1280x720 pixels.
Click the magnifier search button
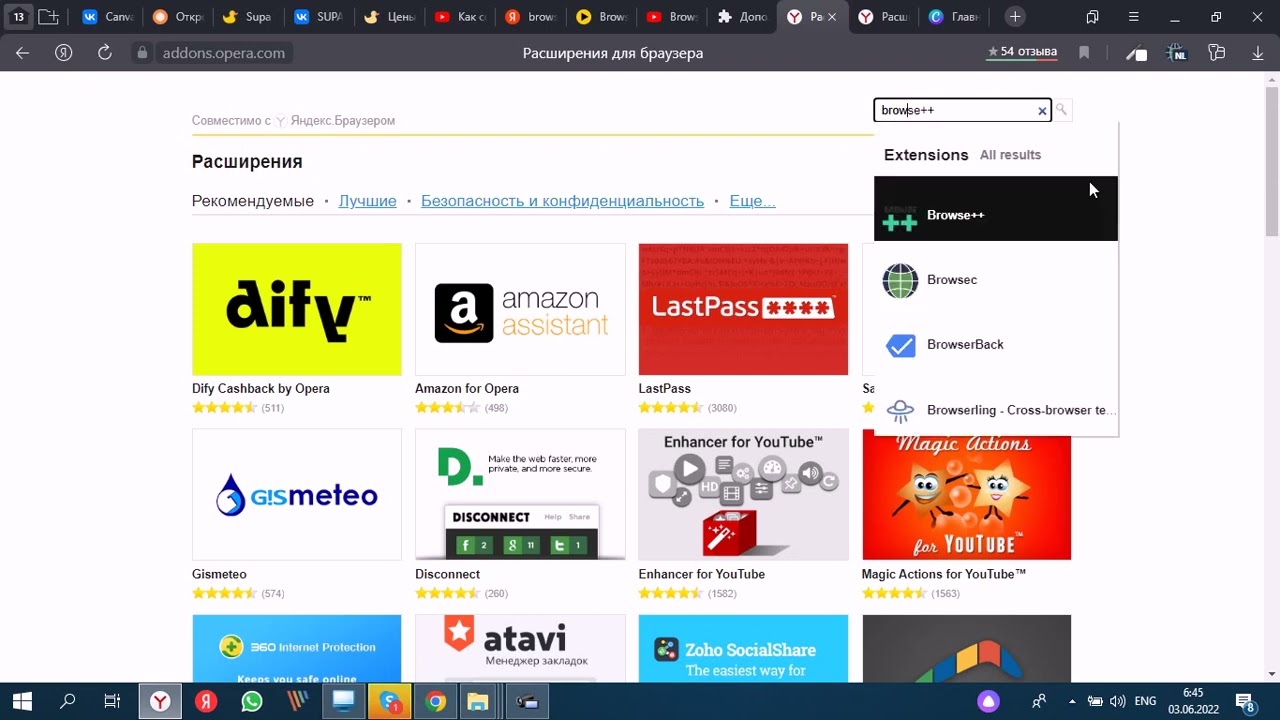1062,110
